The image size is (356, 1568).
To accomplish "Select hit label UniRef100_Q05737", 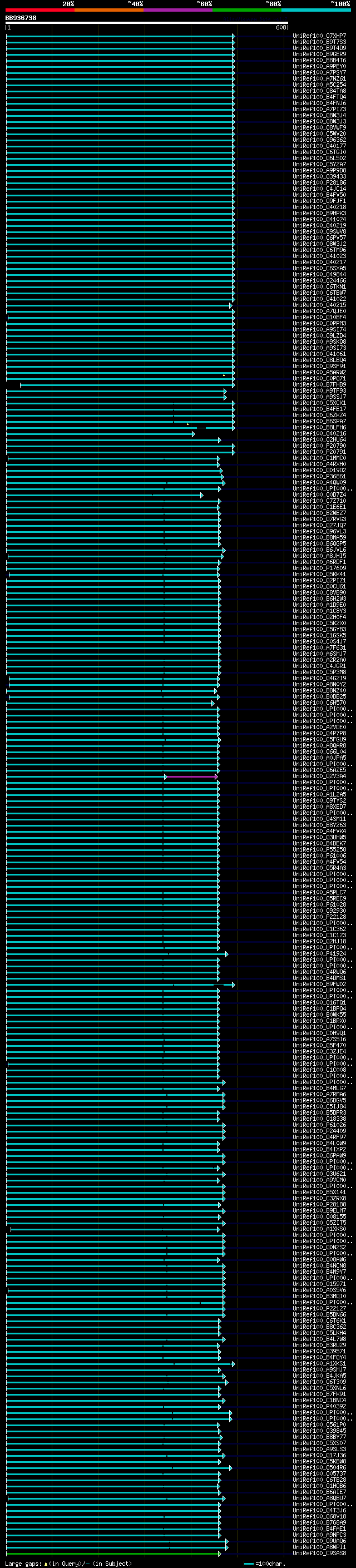I will pyautogui.click(x=319, y=1473).
